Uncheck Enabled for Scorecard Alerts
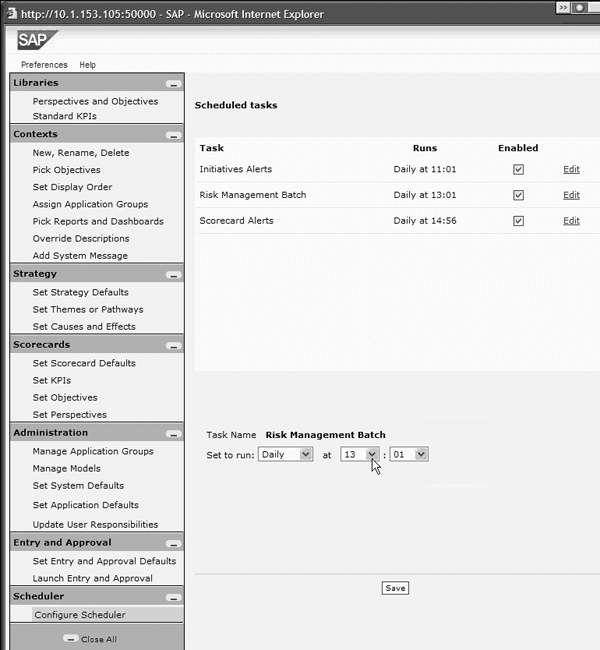Viewport: 600px width, 650px height. coord(518,221)
